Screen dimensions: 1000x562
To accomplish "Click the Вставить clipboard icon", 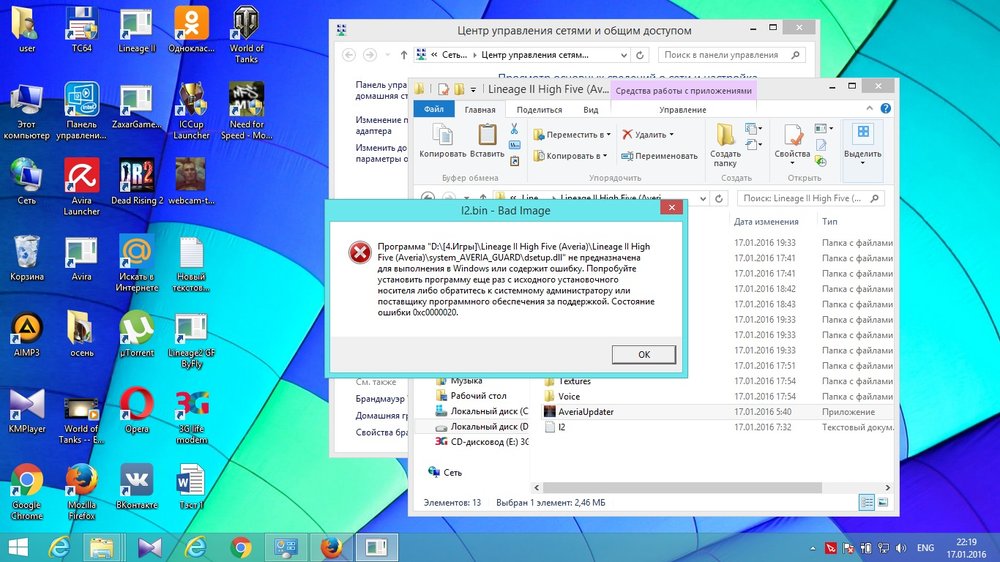I will [487, 140].
